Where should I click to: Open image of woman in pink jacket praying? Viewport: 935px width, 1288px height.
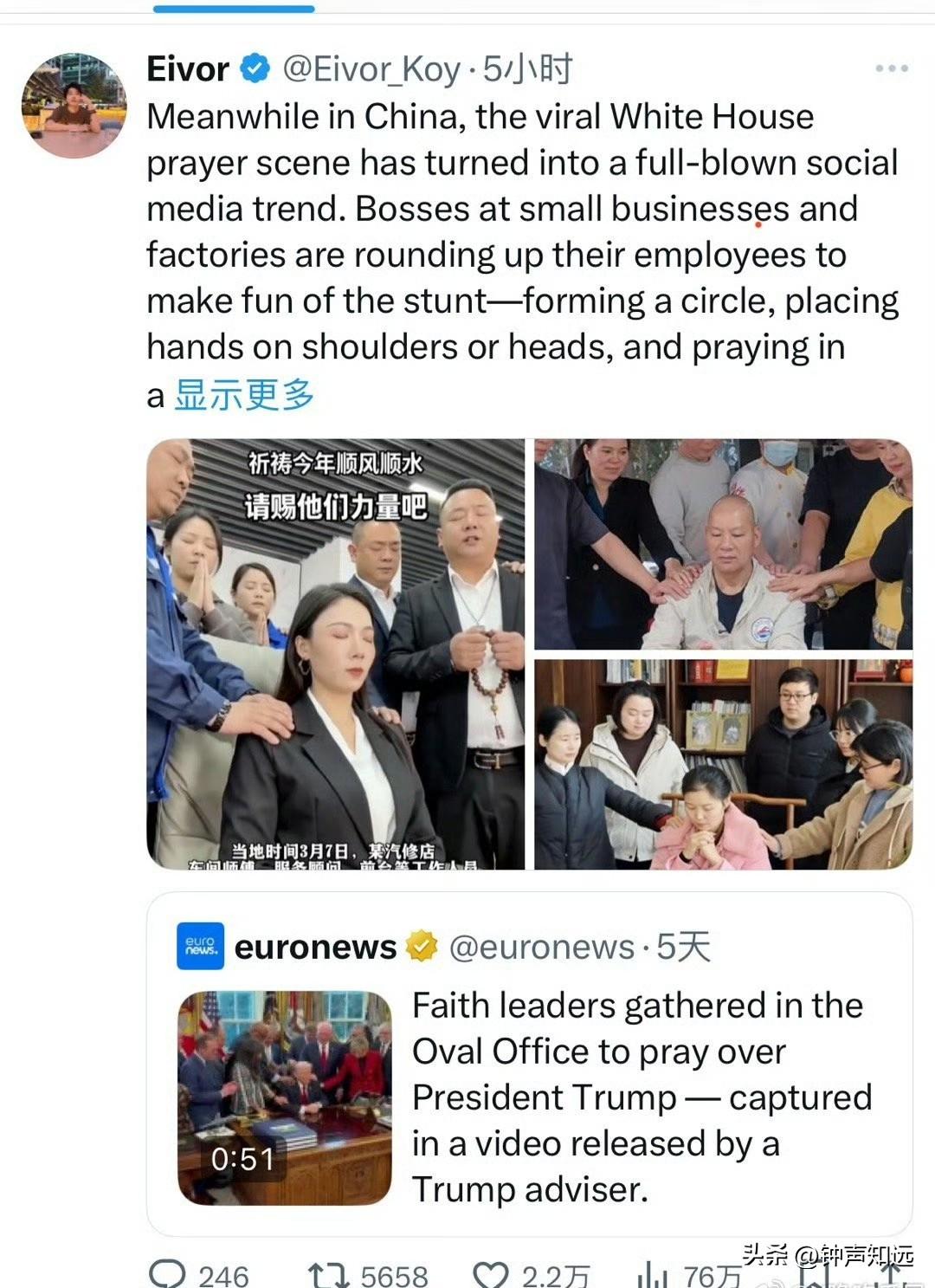tap(723, 764)
